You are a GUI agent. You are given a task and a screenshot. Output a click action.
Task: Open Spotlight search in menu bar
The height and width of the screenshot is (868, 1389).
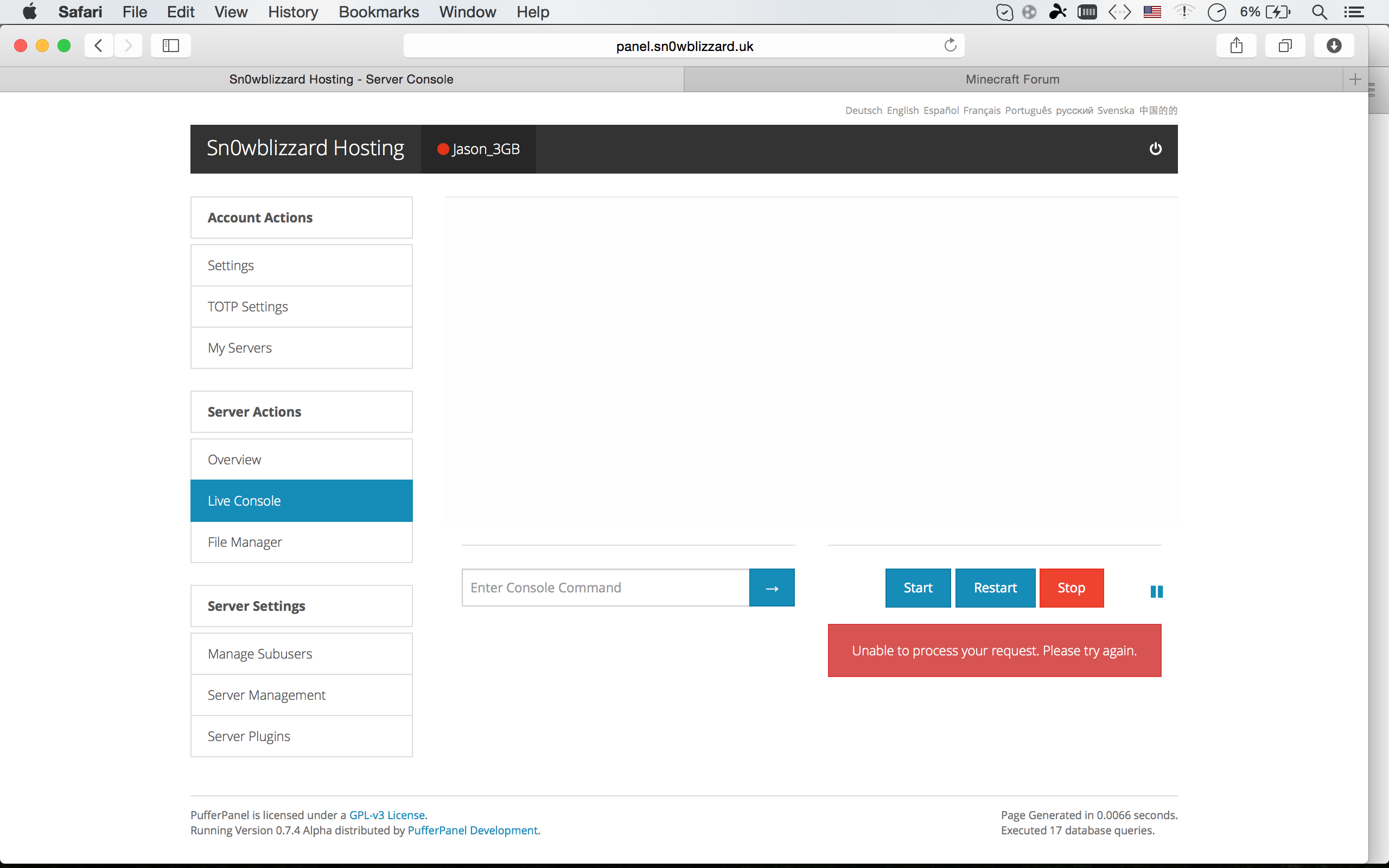pyautogui.click(x=1319, y=12)
